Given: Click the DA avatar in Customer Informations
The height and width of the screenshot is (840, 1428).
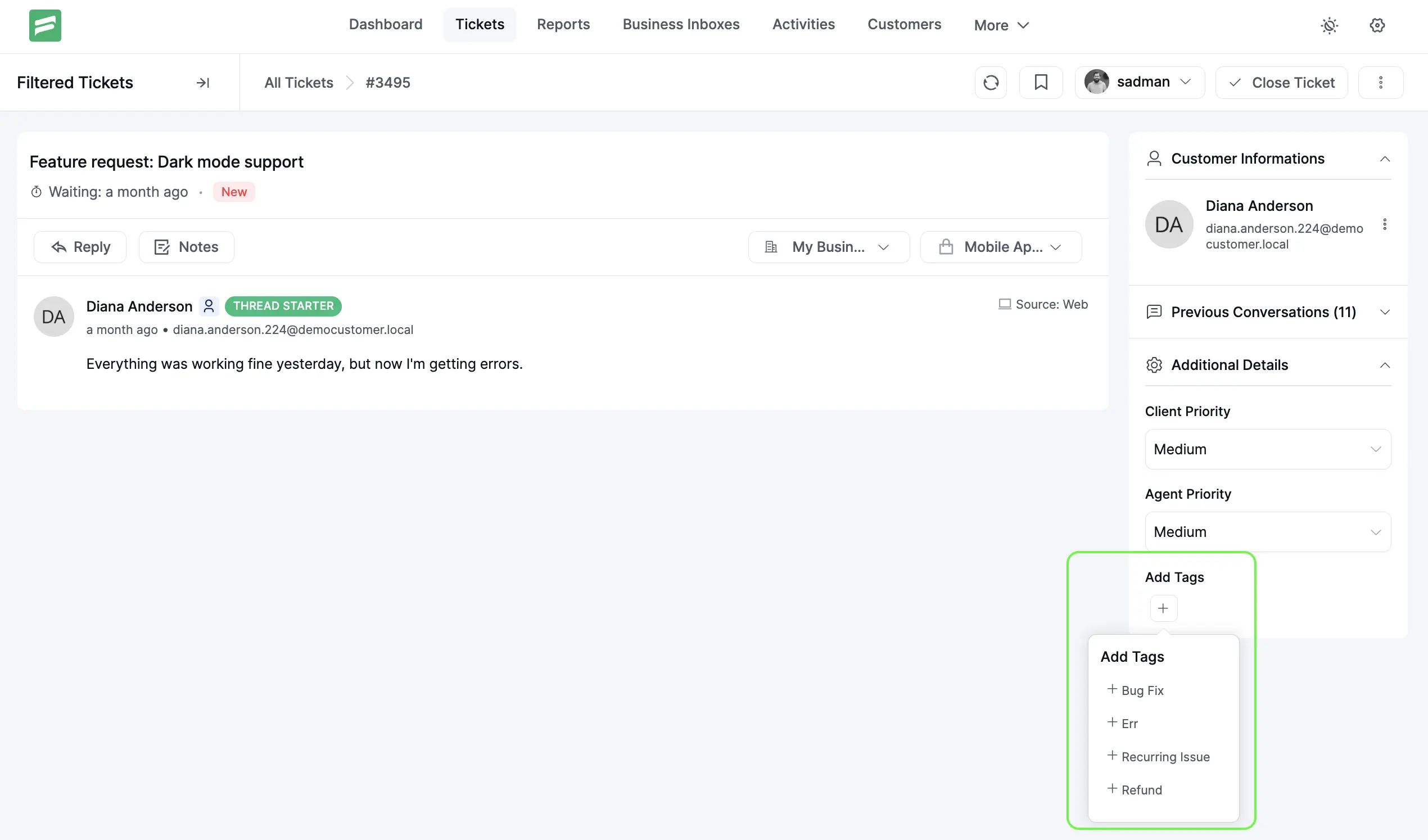Looking at the screenshot, I should (x=1169, y=224).
